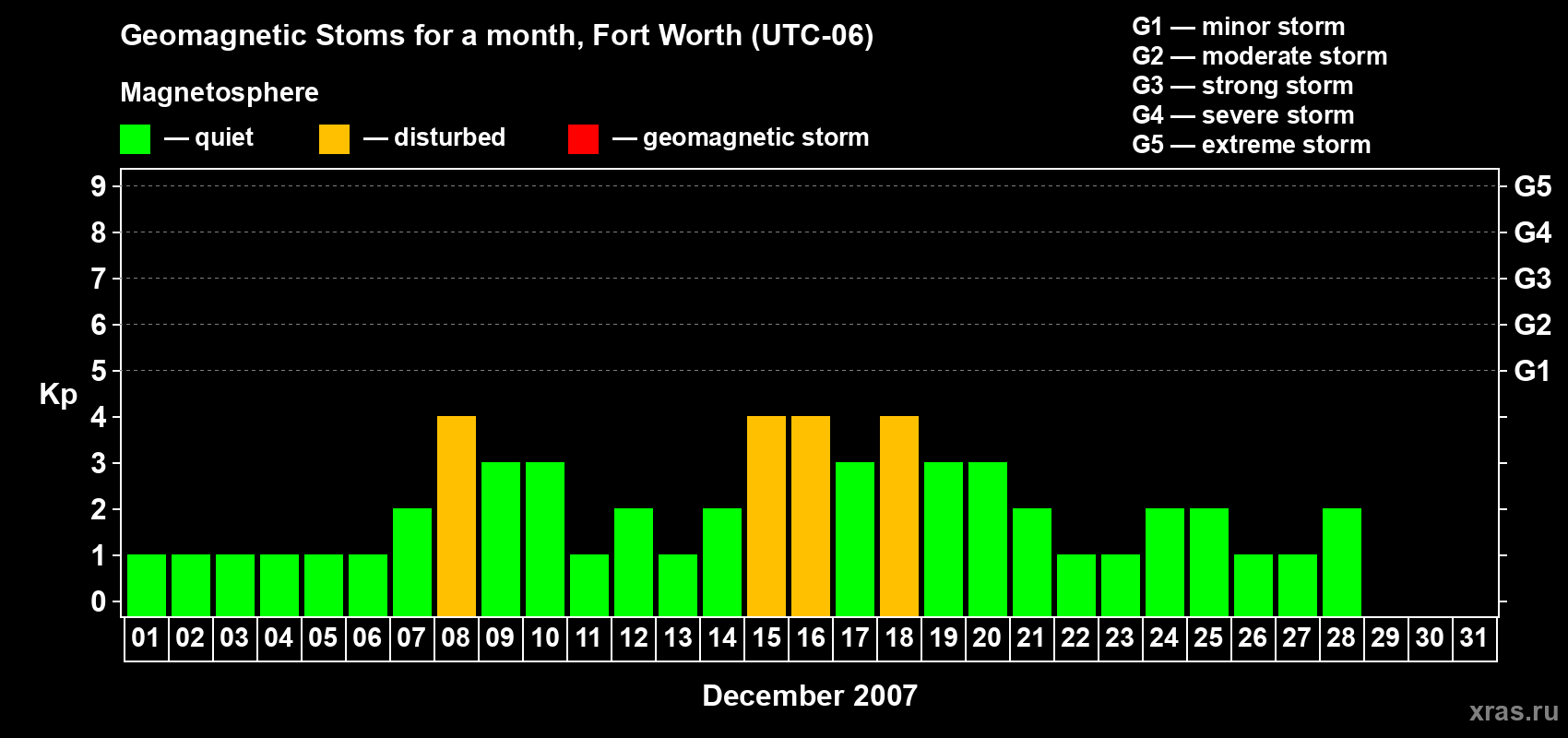Click date label 23 on the axis
The height and width of the screenshot is (738, 1568).
1120,637
